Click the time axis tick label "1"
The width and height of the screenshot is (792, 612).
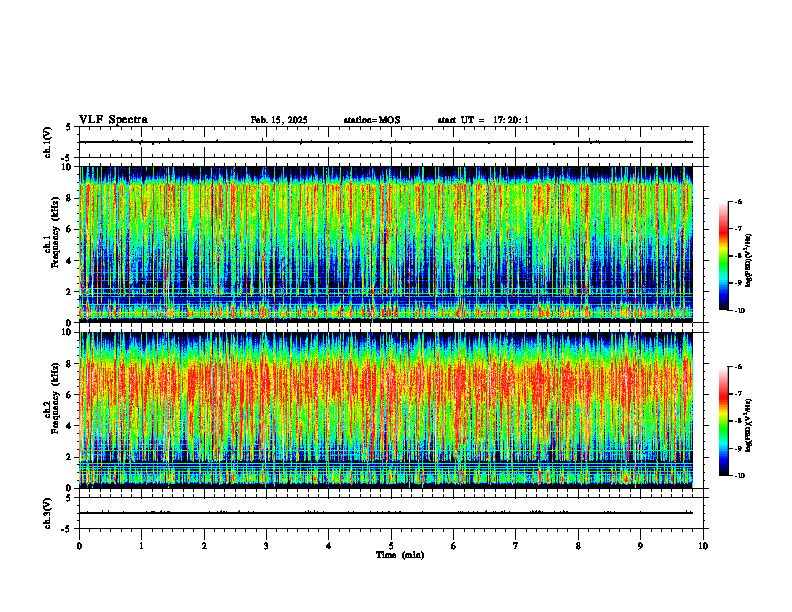point(141,546)
